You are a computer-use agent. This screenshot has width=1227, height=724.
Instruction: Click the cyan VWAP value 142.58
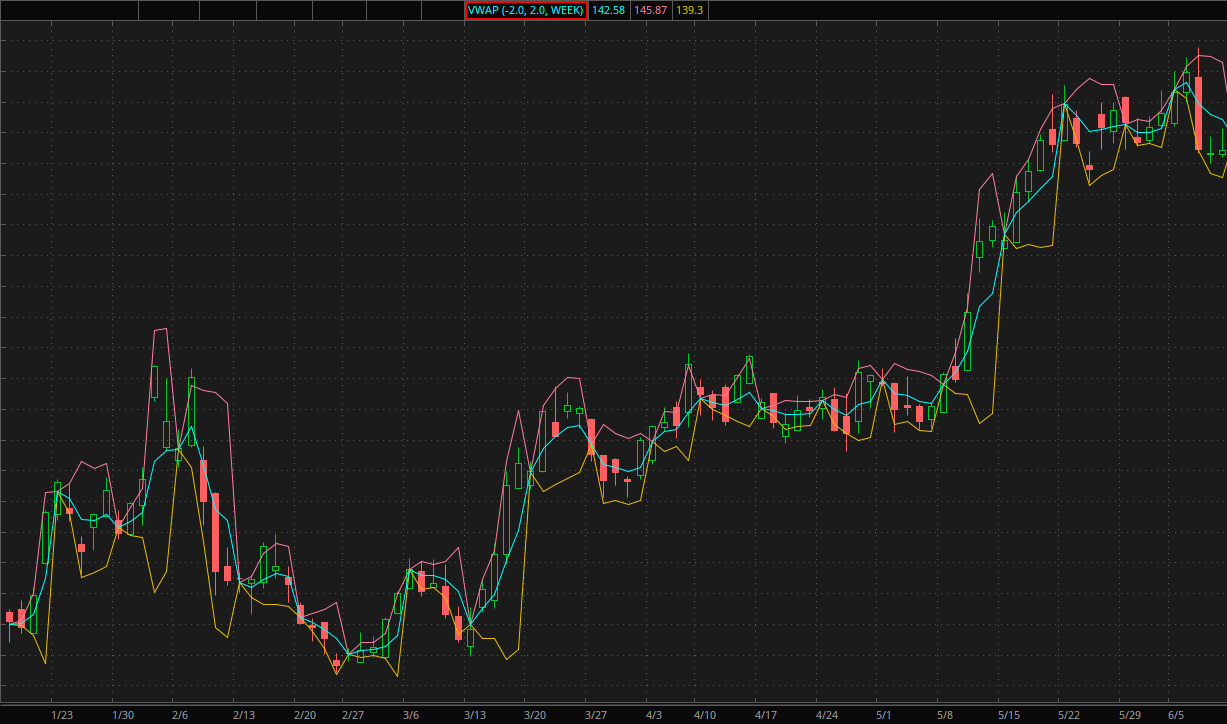[x=609, y=10]
